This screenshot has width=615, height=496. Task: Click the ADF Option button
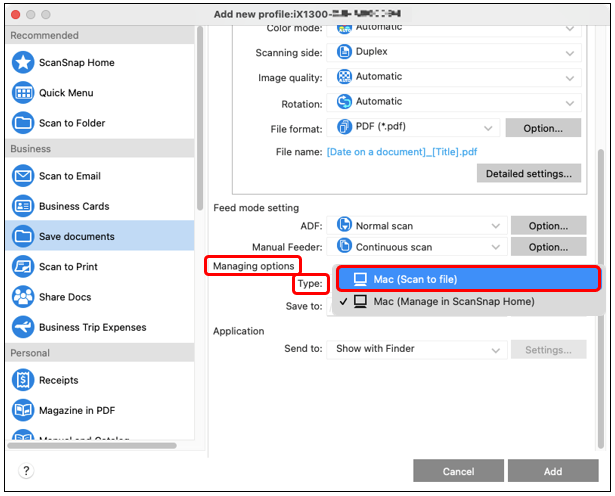pyautogui.click(x=548, y=225)
